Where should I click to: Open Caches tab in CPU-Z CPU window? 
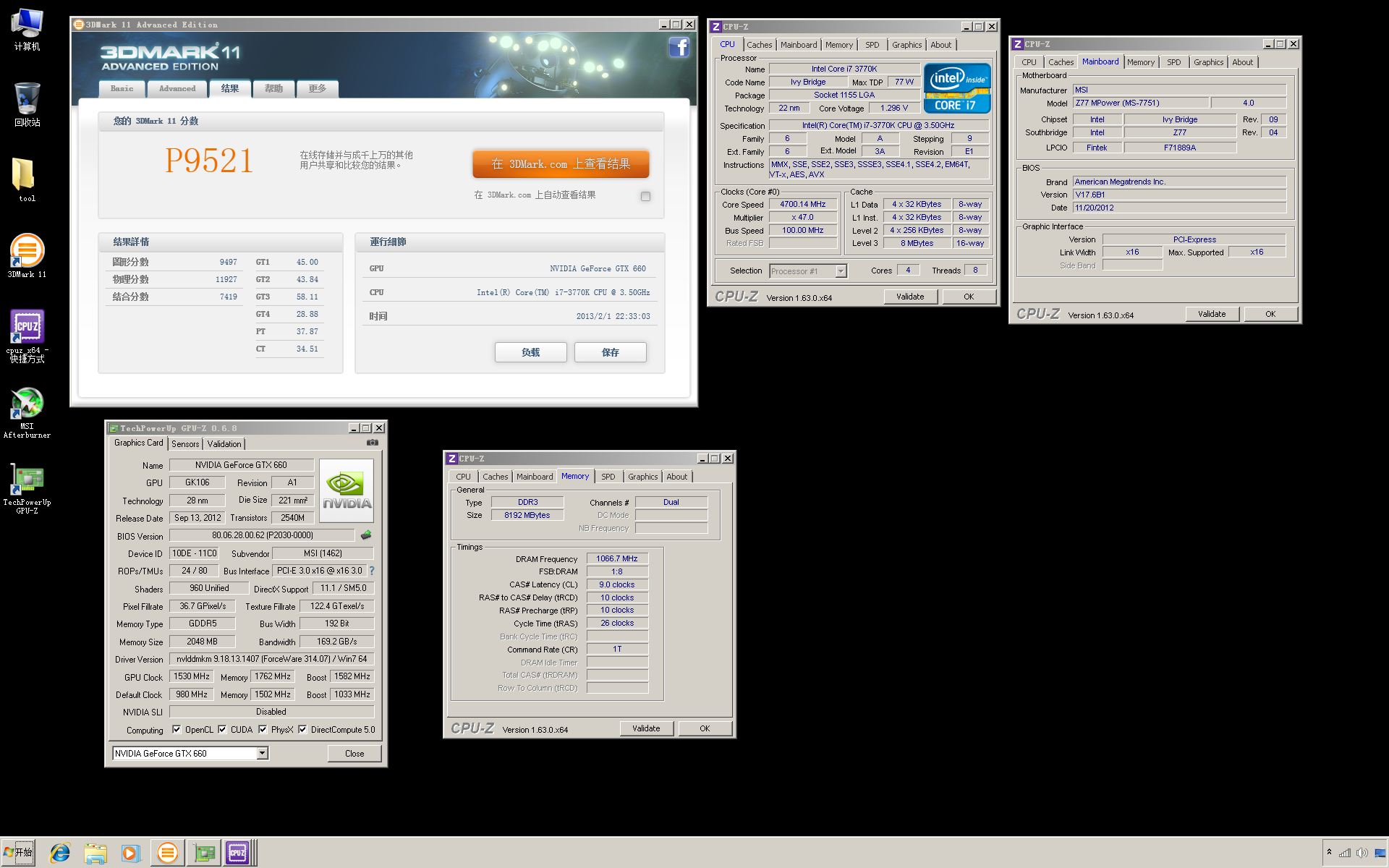759,45
